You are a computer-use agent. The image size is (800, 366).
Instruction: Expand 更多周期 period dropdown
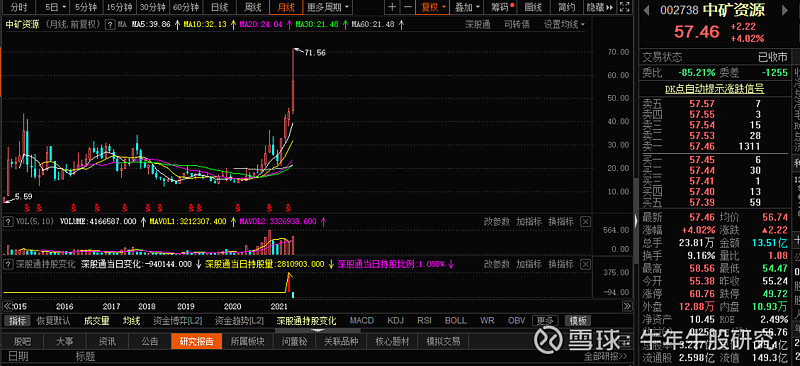[x=329, y=7]
